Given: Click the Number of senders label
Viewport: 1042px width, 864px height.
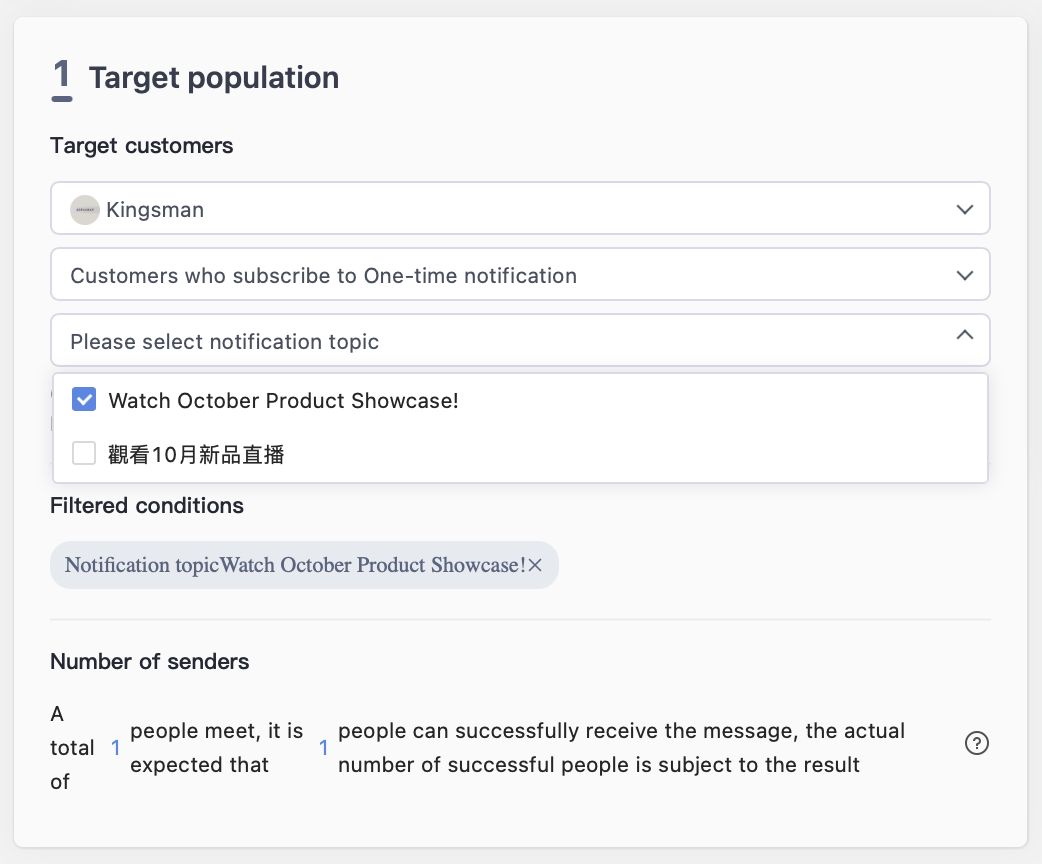Looking at the screenshot, I should click(150, 661).
